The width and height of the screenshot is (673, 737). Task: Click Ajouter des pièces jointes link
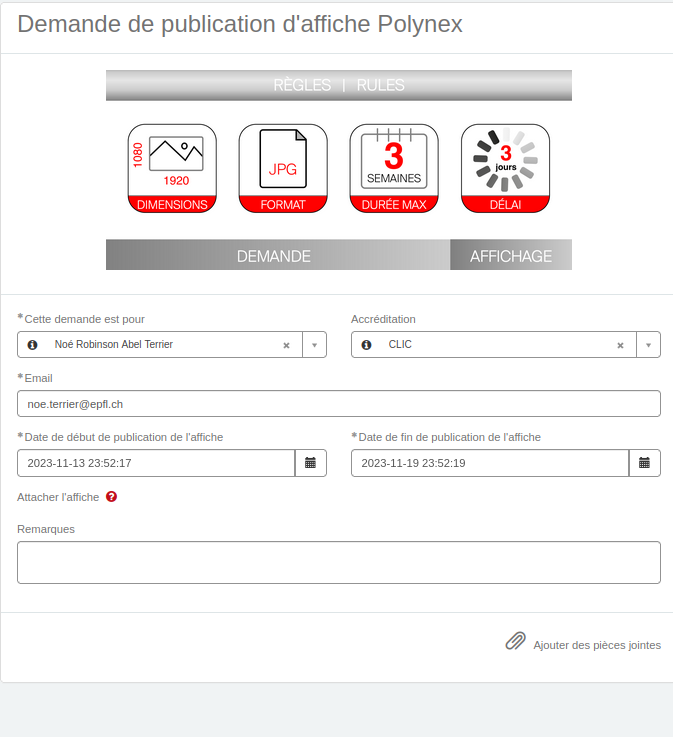[x=596, y=645]
